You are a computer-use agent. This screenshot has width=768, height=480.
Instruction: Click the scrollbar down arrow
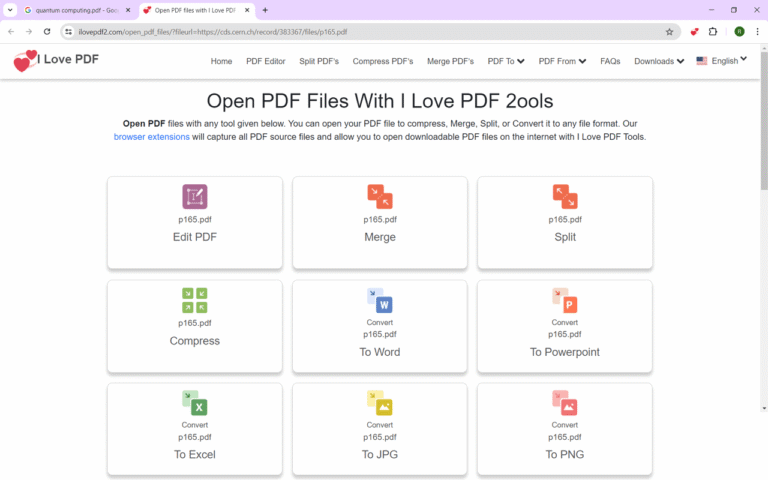pos(764,408)
